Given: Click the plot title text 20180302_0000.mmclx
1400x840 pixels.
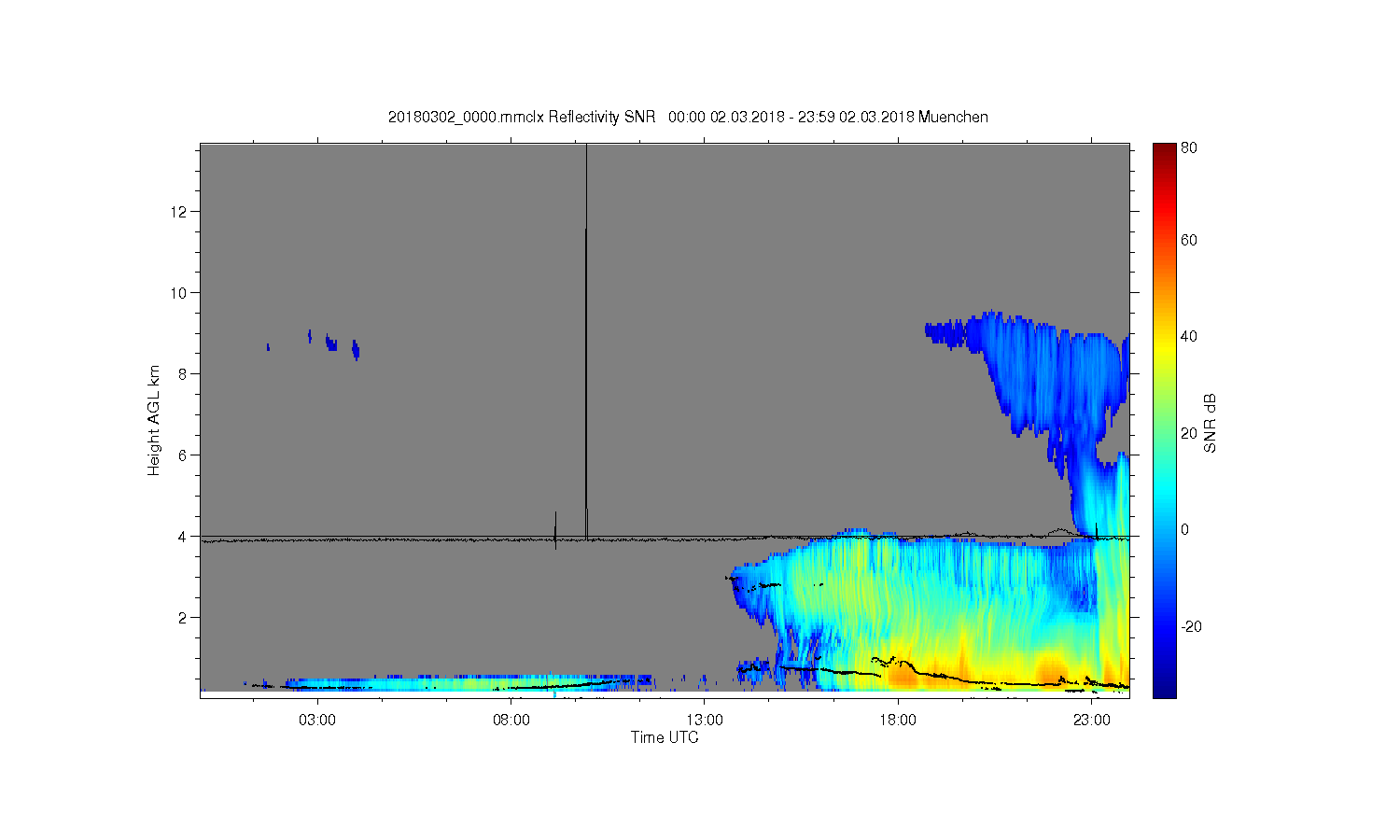Looking at the screenshot, I should click(466, 118).
